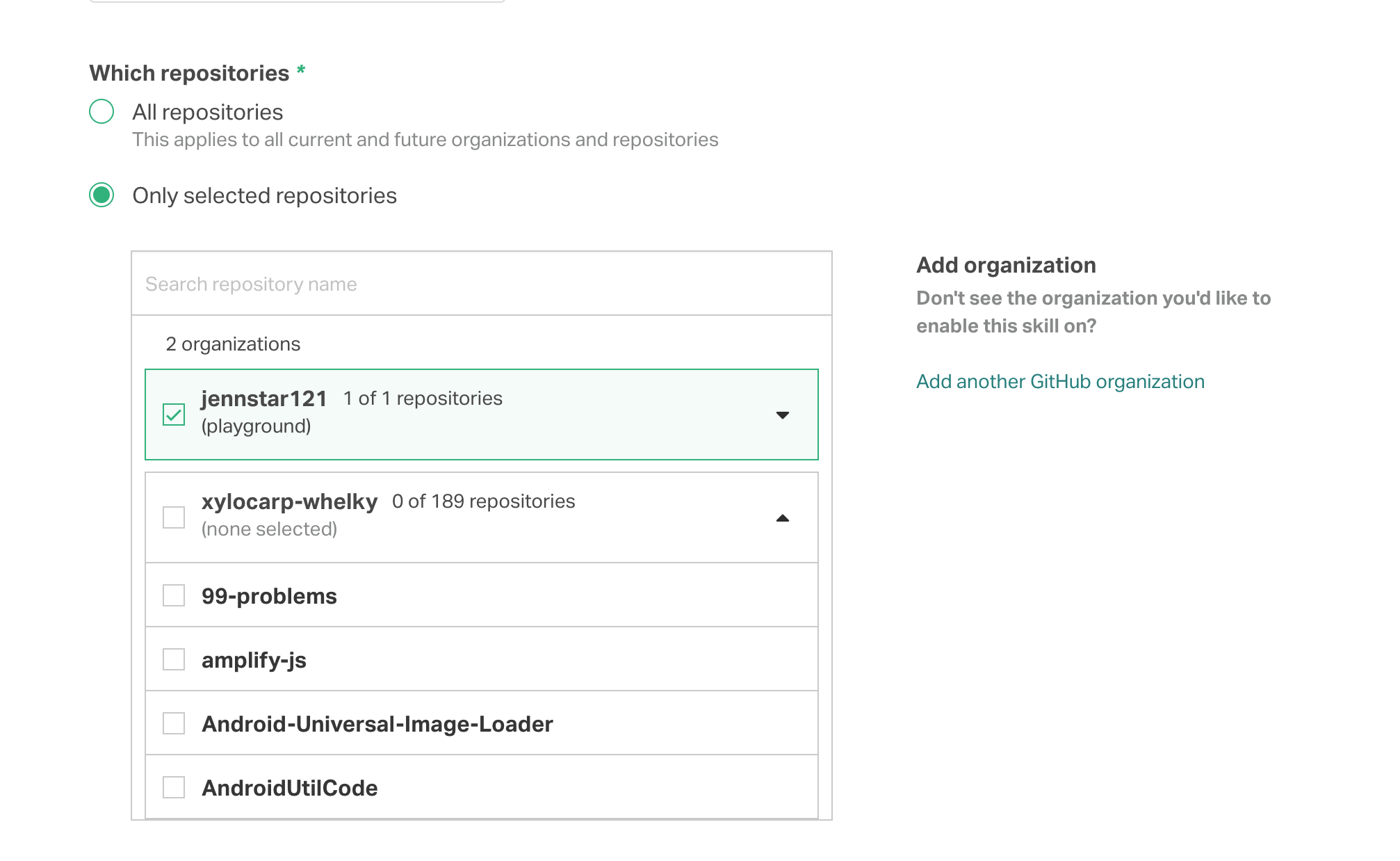Click the Android-Universal-Image-Loader repository name
1400x861 pixels.
pos(377,724)
